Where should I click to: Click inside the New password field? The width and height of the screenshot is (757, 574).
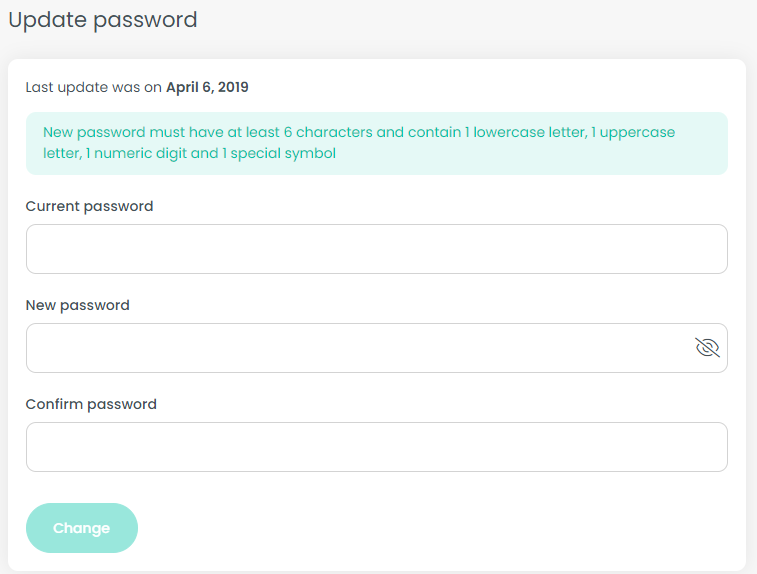tap(360, 348)
